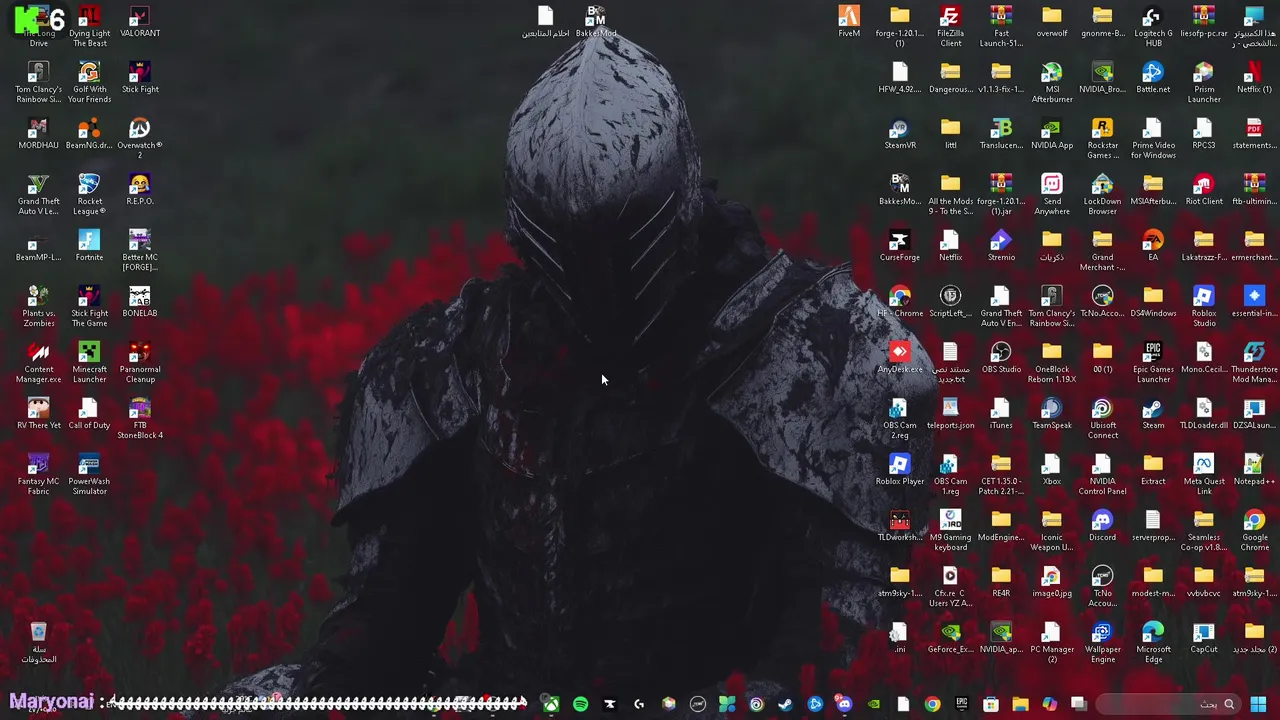Image resolution: width=1280 pixels, height=720 pixels.
Task: Open Spotify from the taskbar
Action: click(x=581, y=705)
